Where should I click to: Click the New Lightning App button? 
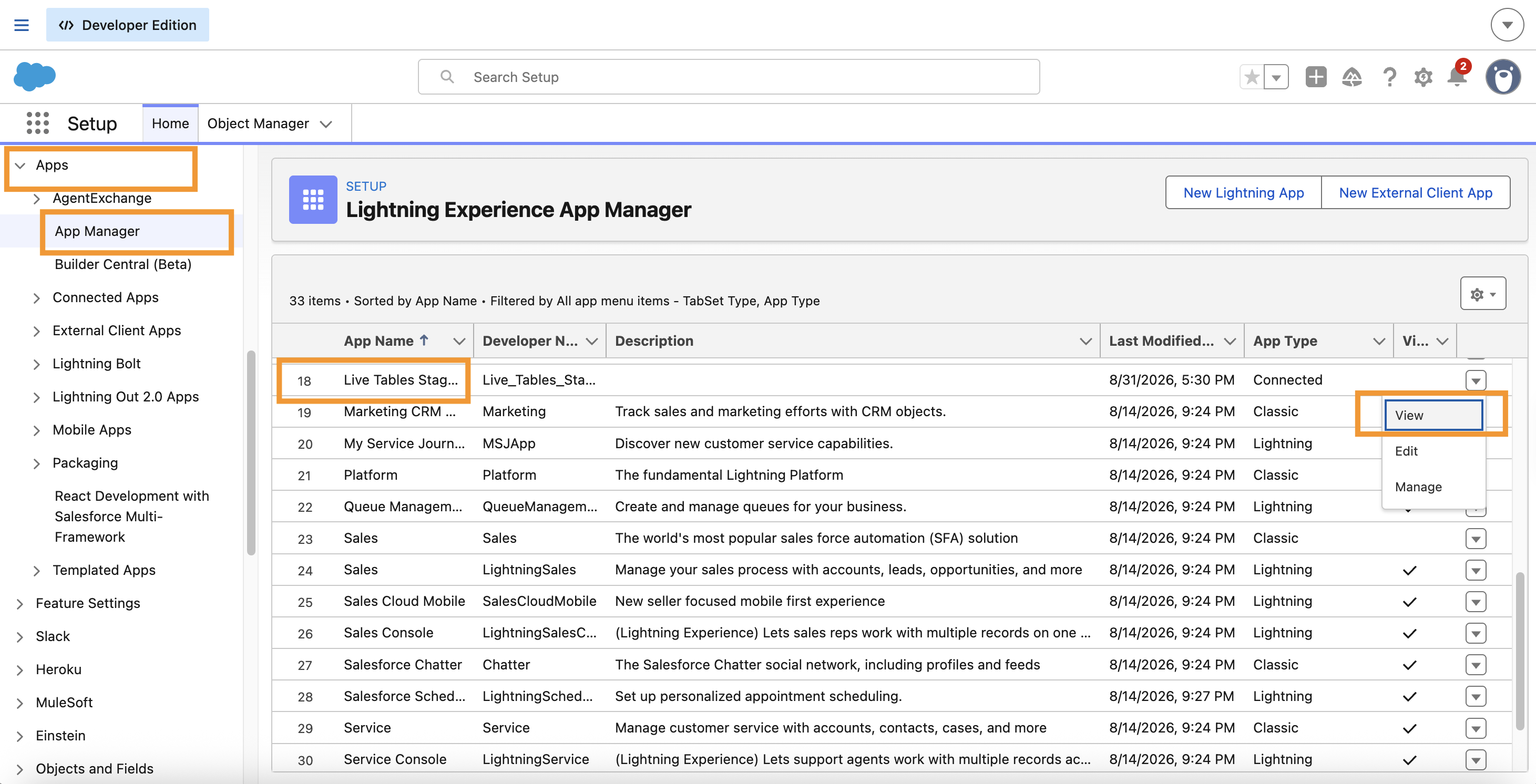(1243, 192)
